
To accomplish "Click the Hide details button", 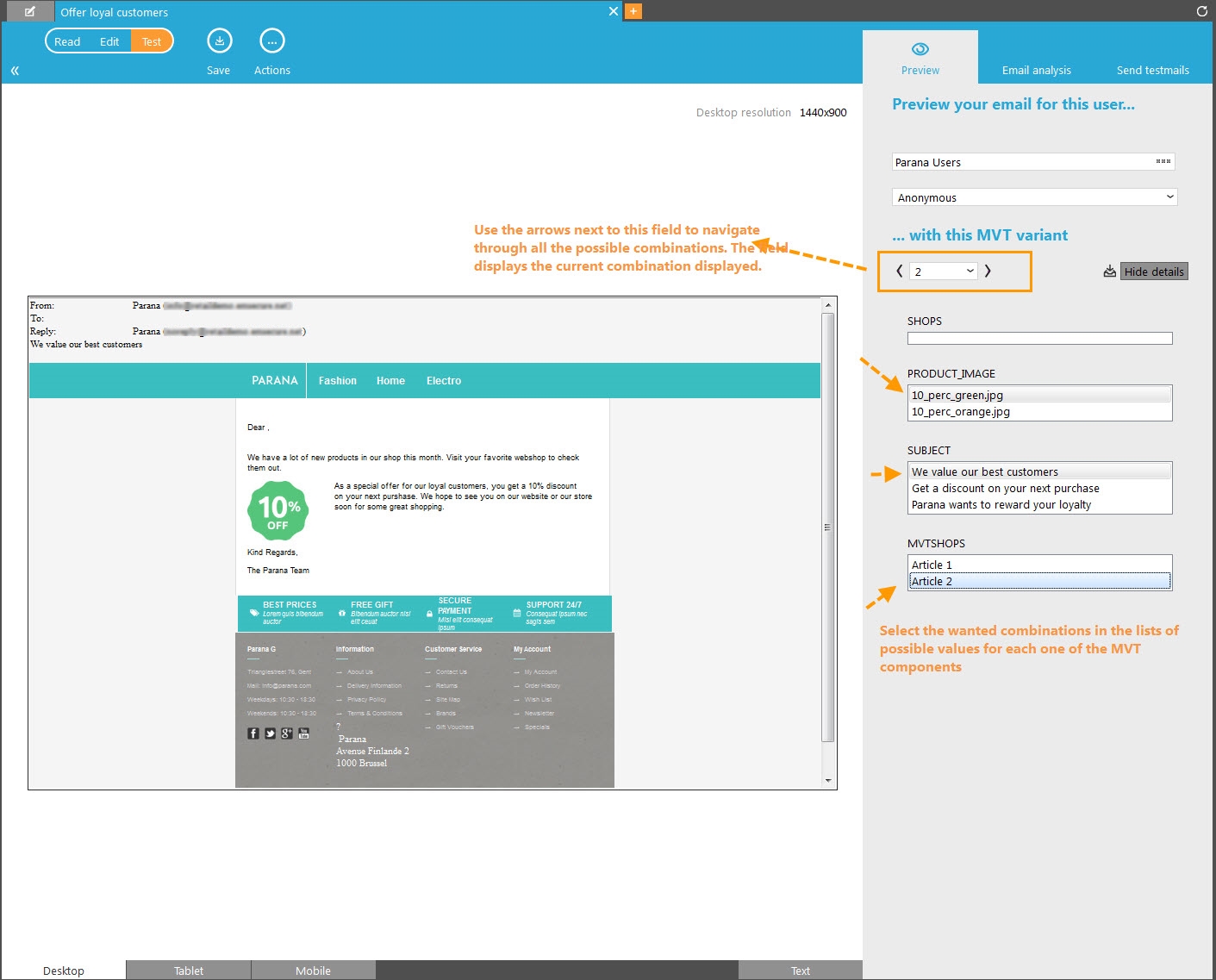I will (1154, 272).
